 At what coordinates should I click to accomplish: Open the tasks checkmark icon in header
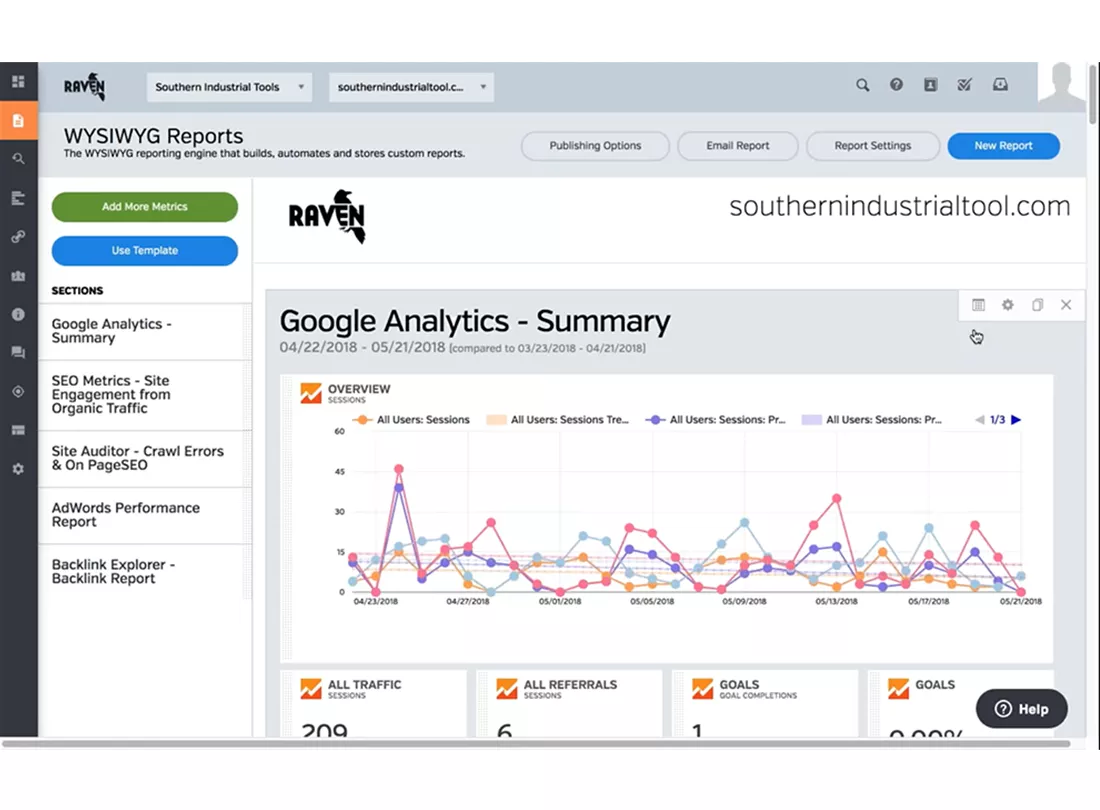pyautogui.click(x=965, y=85)
